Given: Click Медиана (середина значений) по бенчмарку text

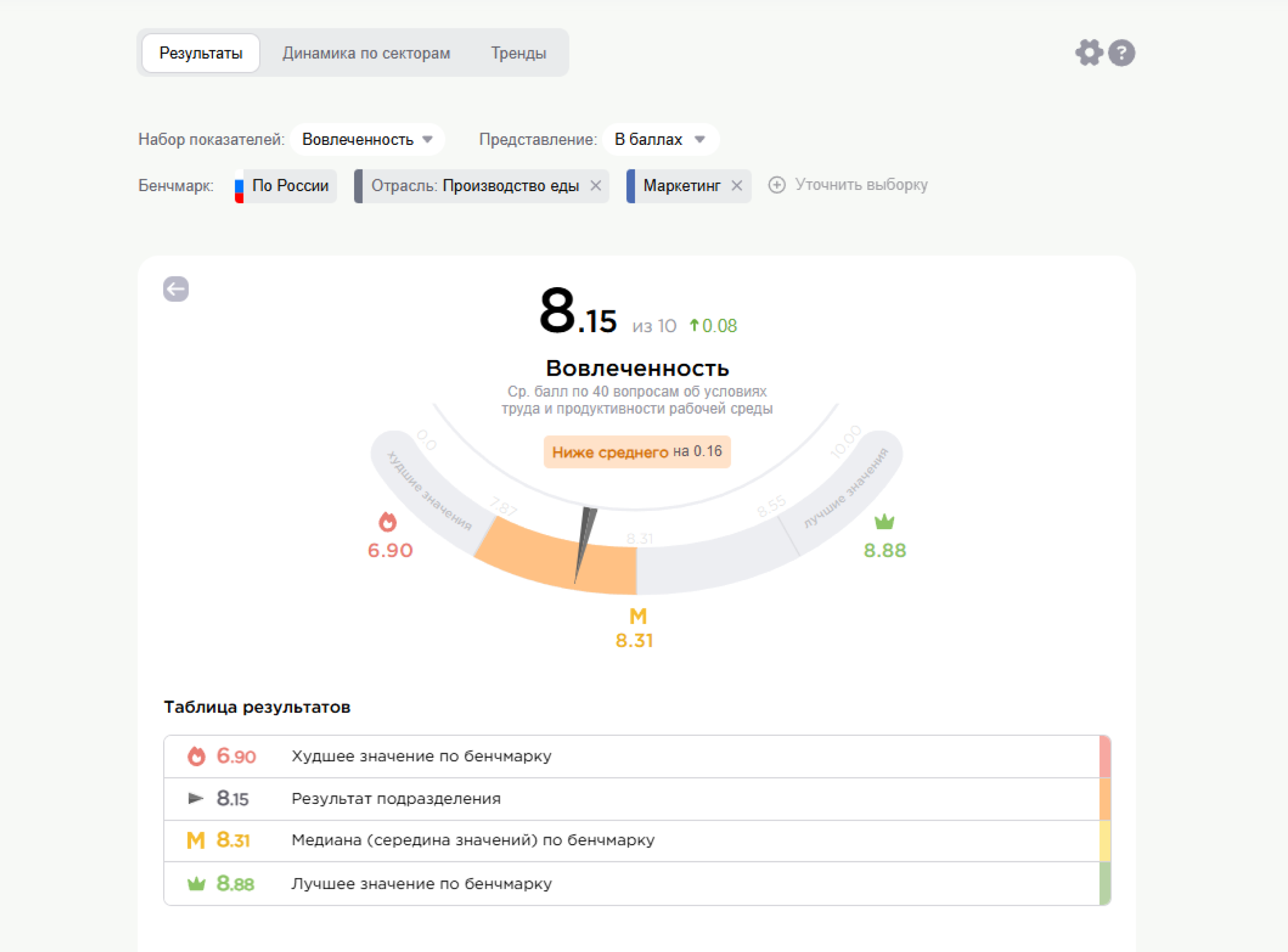Looking at the screenshot, I should point(473,840).
